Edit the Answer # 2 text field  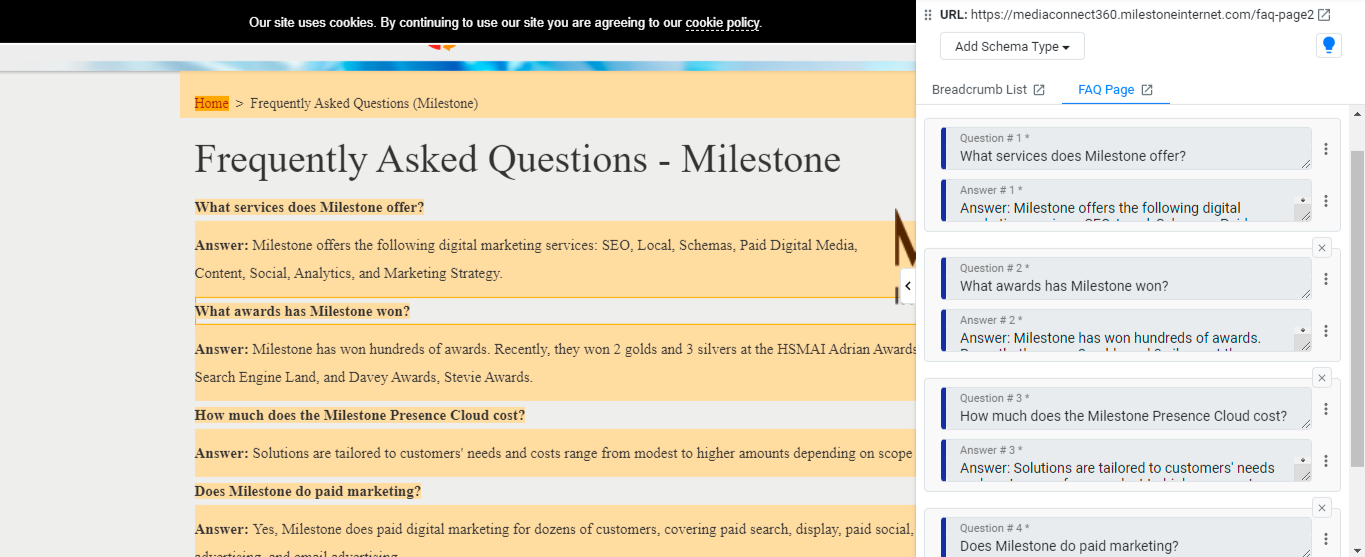click(1126, 330)
